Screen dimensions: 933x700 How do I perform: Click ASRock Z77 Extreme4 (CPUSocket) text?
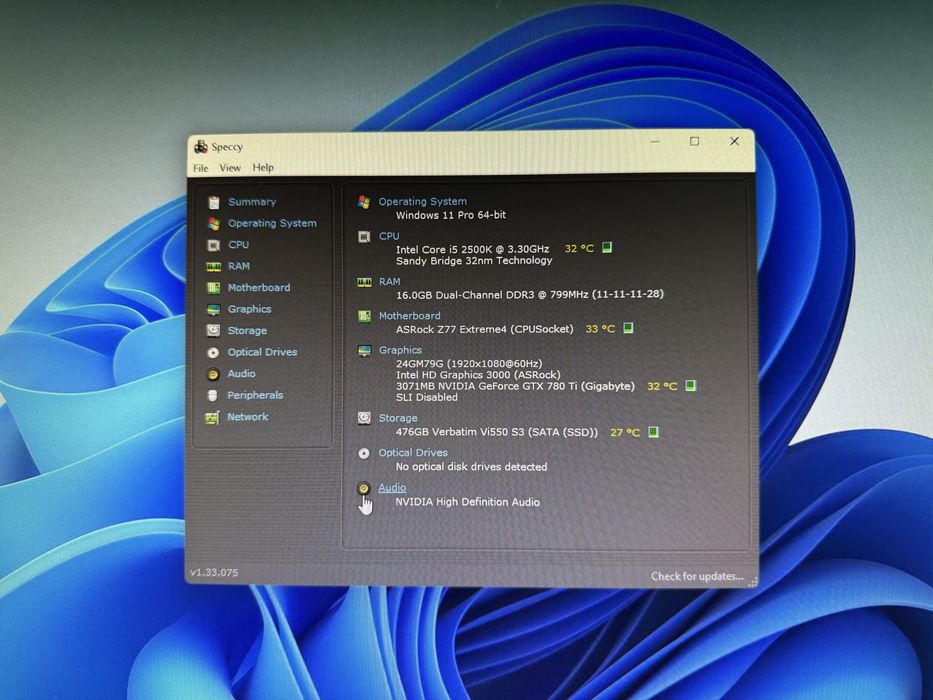point(484,329)
